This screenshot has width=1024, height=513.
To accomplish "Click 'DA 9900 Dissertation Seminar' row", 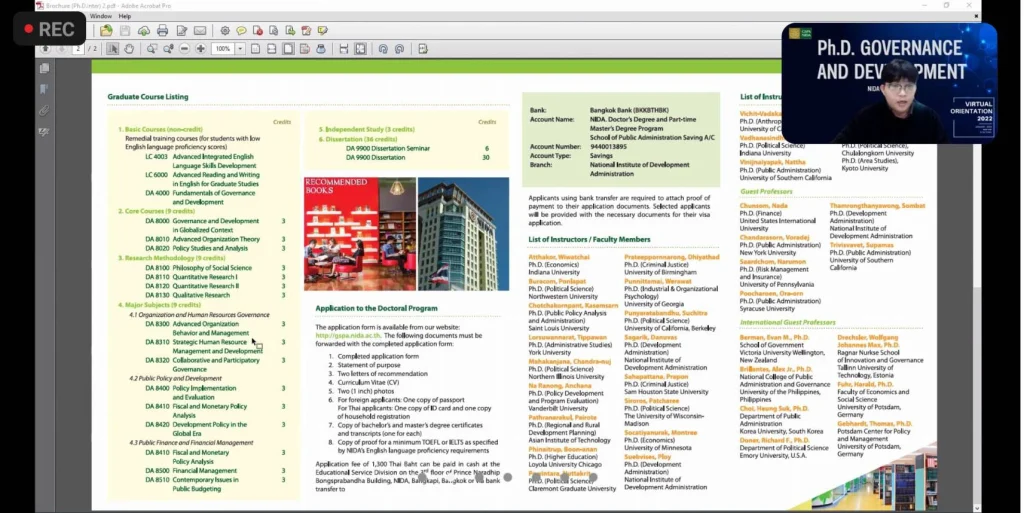I will [417, 148].
